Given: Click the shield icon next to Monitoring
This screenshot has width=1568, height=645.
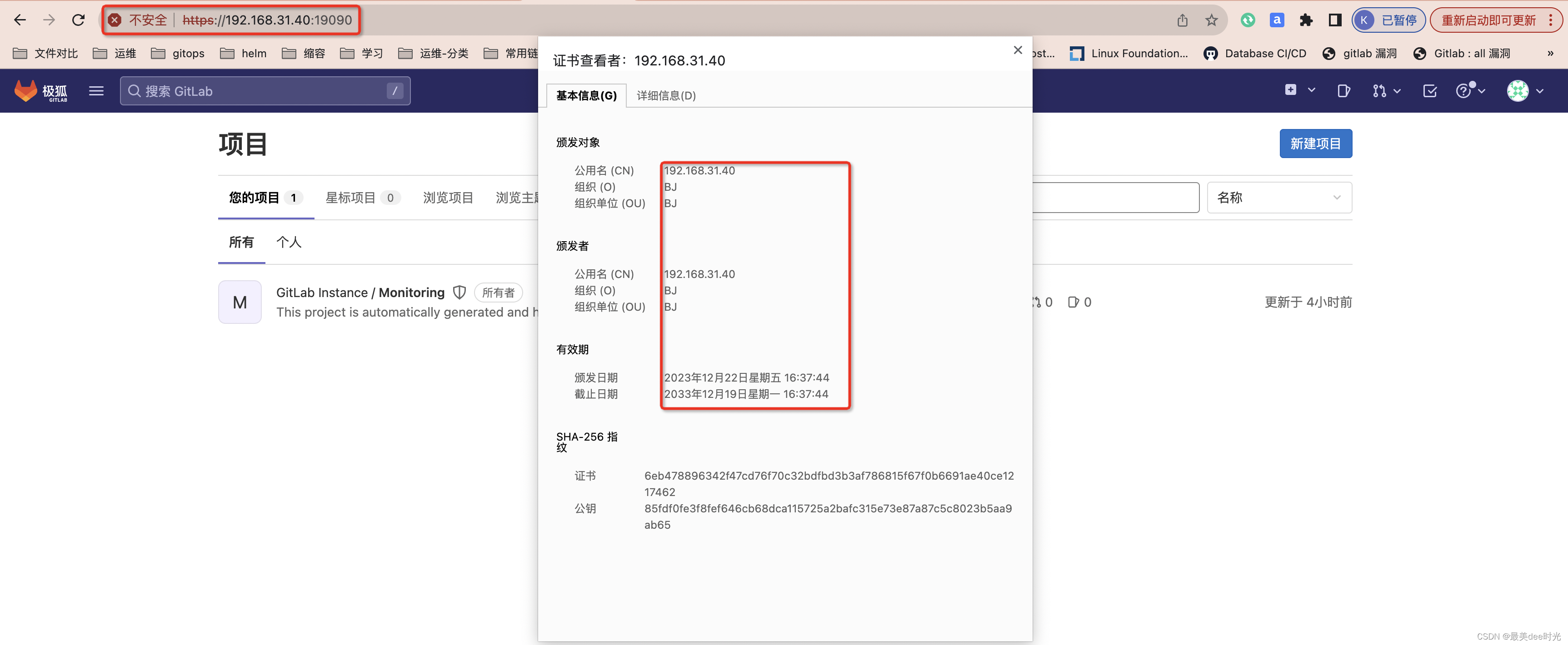Looking at the screenshot, I should [x=459, y=293].
